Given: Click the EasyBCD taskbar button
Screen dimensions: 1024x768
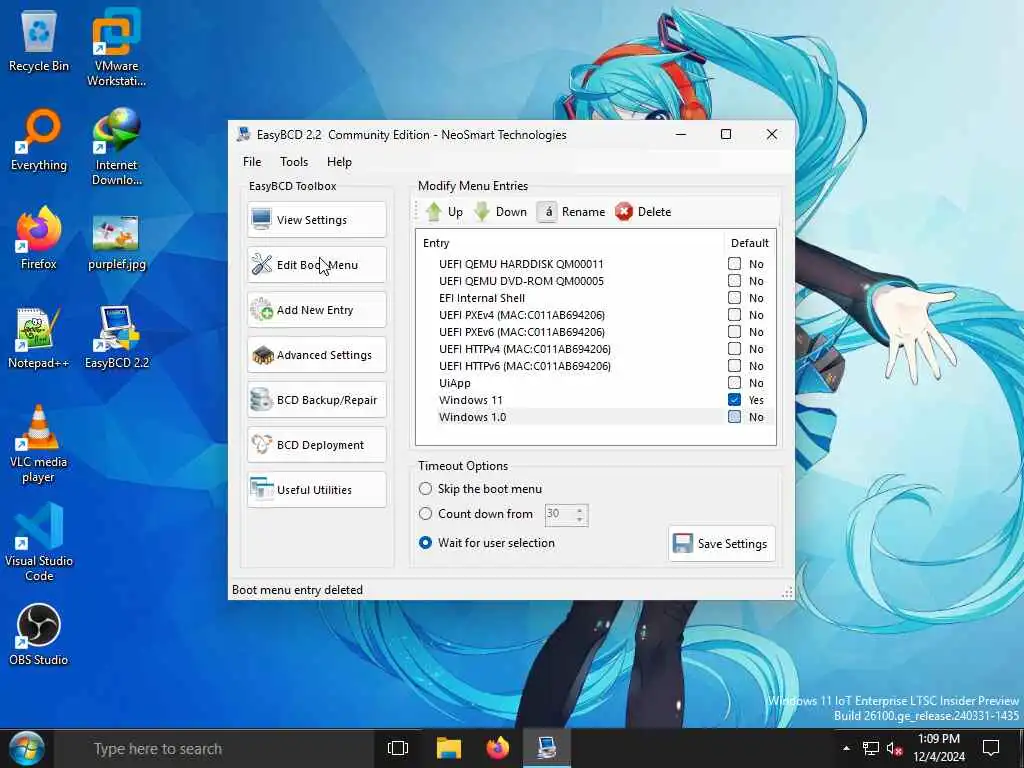Looking at the screenshot, I should coord(547,748).
